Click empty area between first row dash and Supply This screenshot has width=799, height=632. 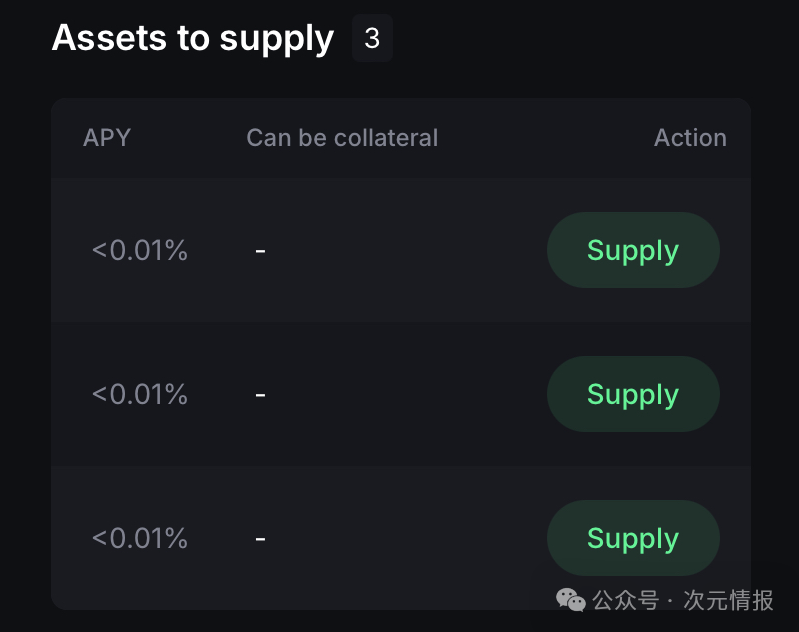(x=400, y=250)
